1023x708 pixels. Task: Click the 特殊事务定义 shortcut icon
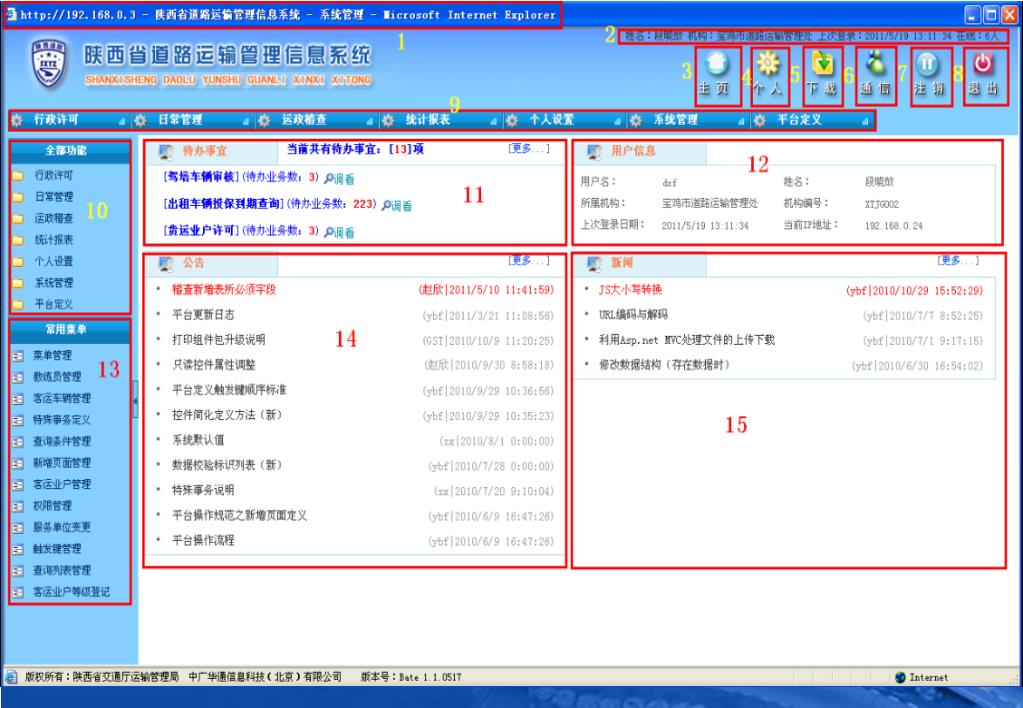(18, 420)
